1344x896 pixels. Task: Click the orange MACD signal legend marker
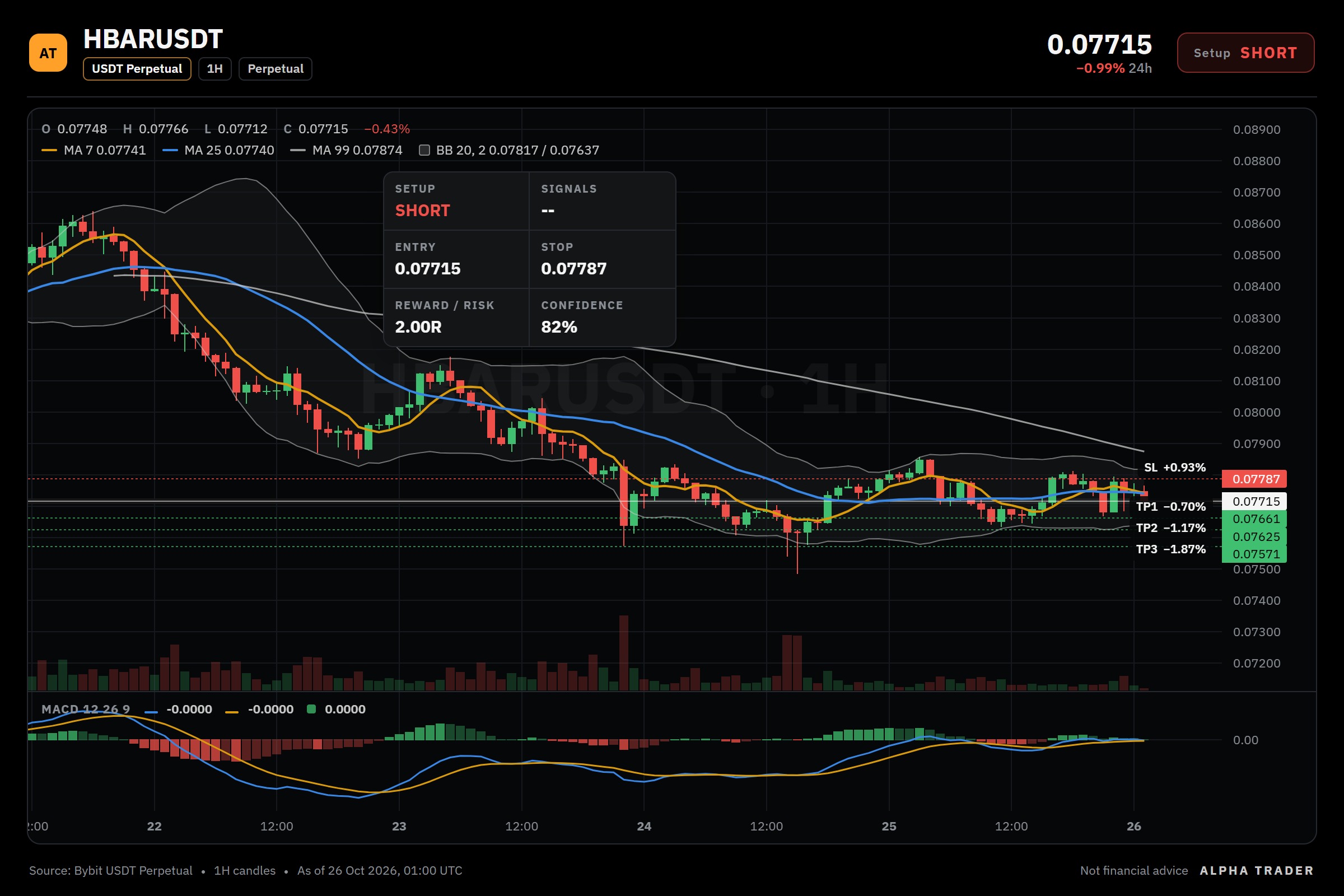[x=232, y=711]
